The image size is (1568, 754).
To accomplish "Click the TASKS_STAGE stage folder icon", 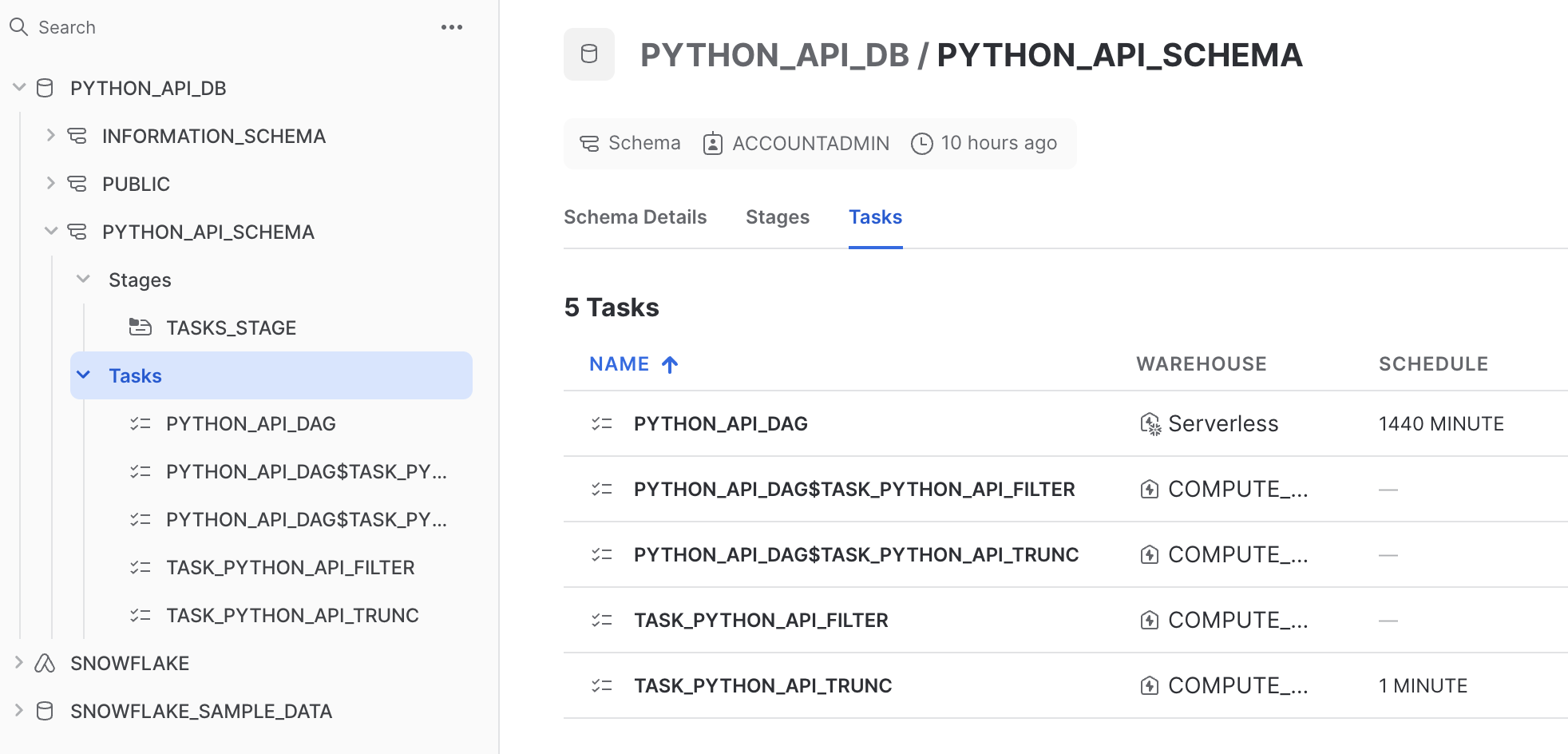I will click(x=141, y=327).
